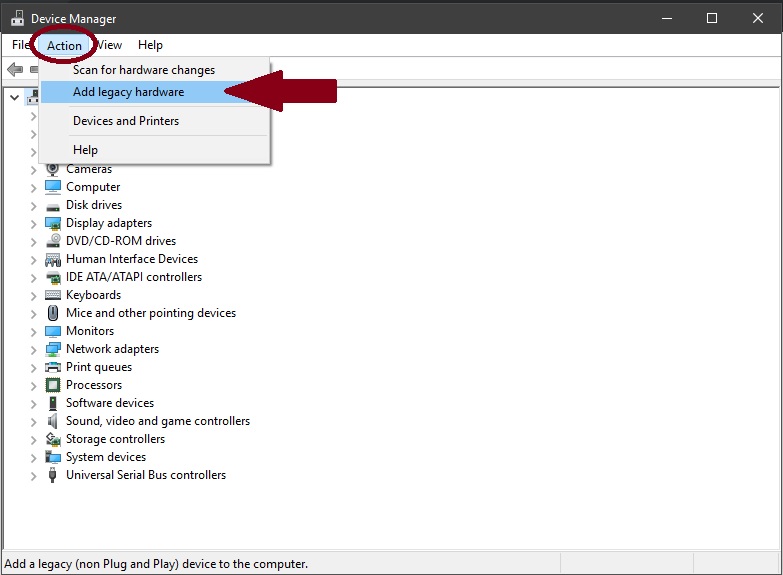This screenshot has height=575, width=783.
Task: Select System devices row
Action: click(106, 457)
